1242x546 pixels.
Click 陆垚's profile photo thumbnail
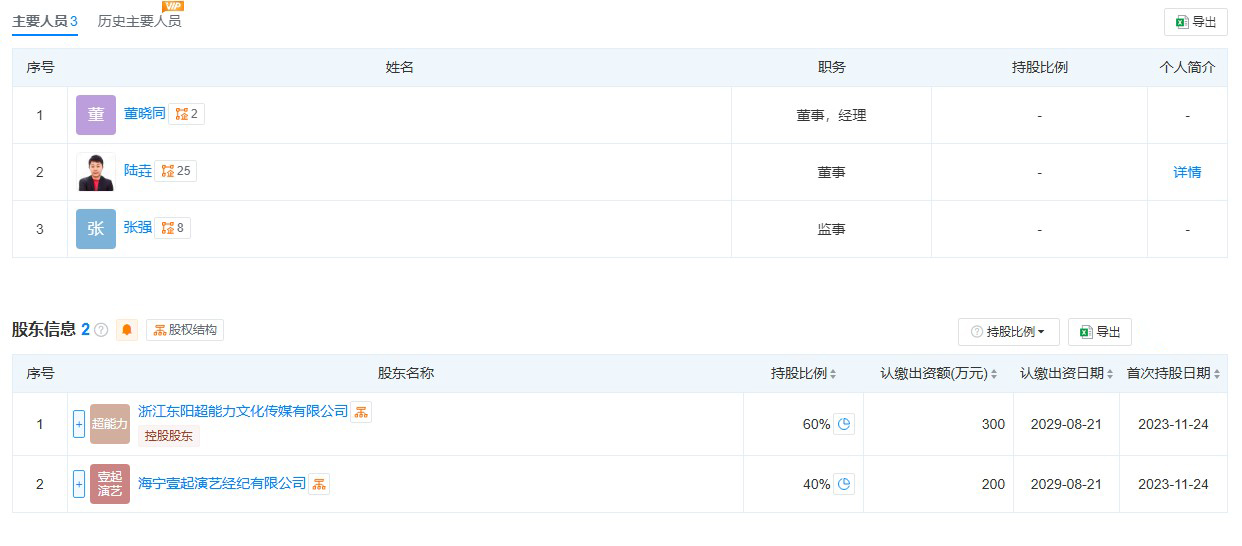(96, 172)
